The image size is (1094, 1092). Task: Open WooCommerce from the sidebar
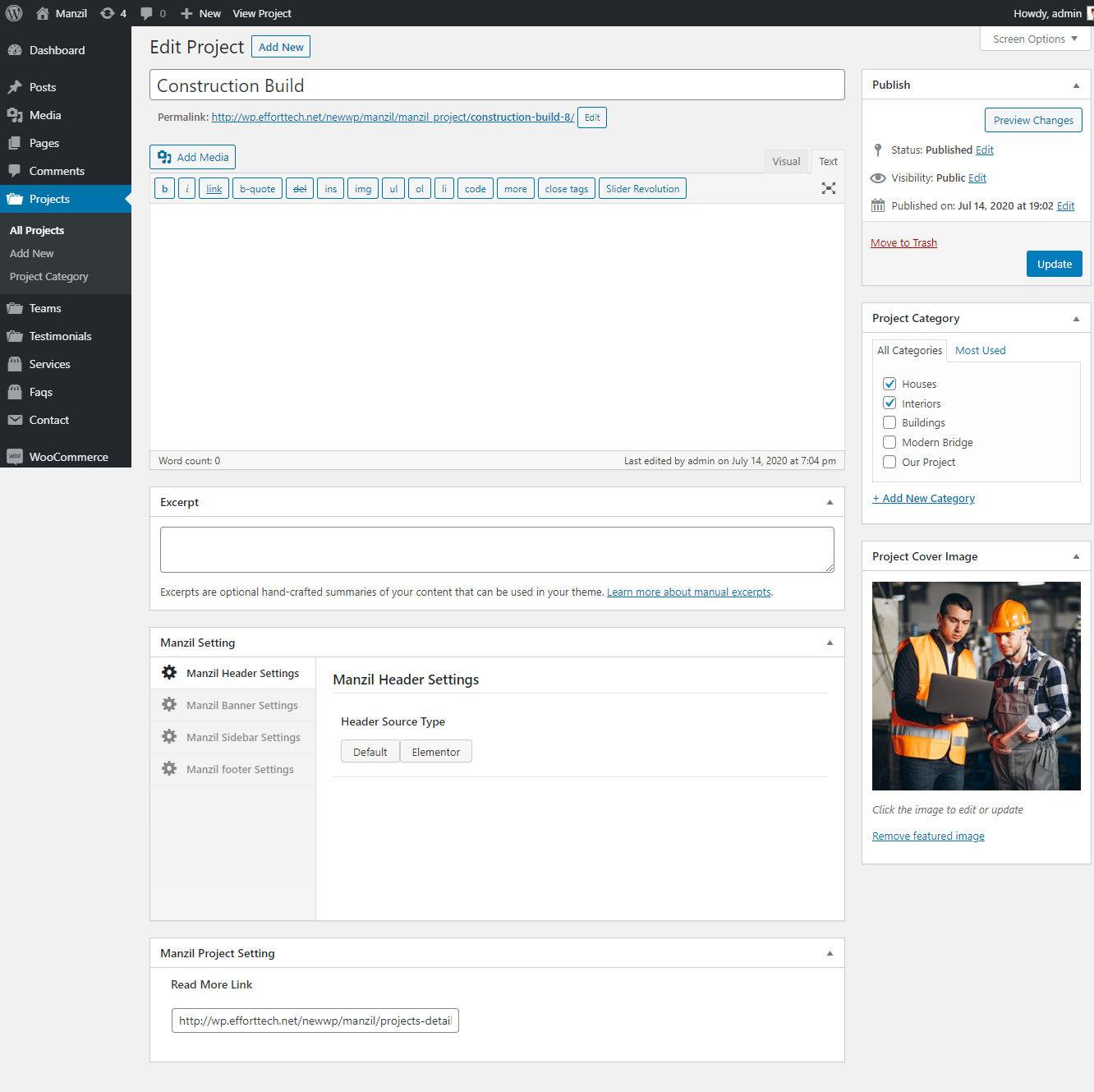(x=68, y=457)
